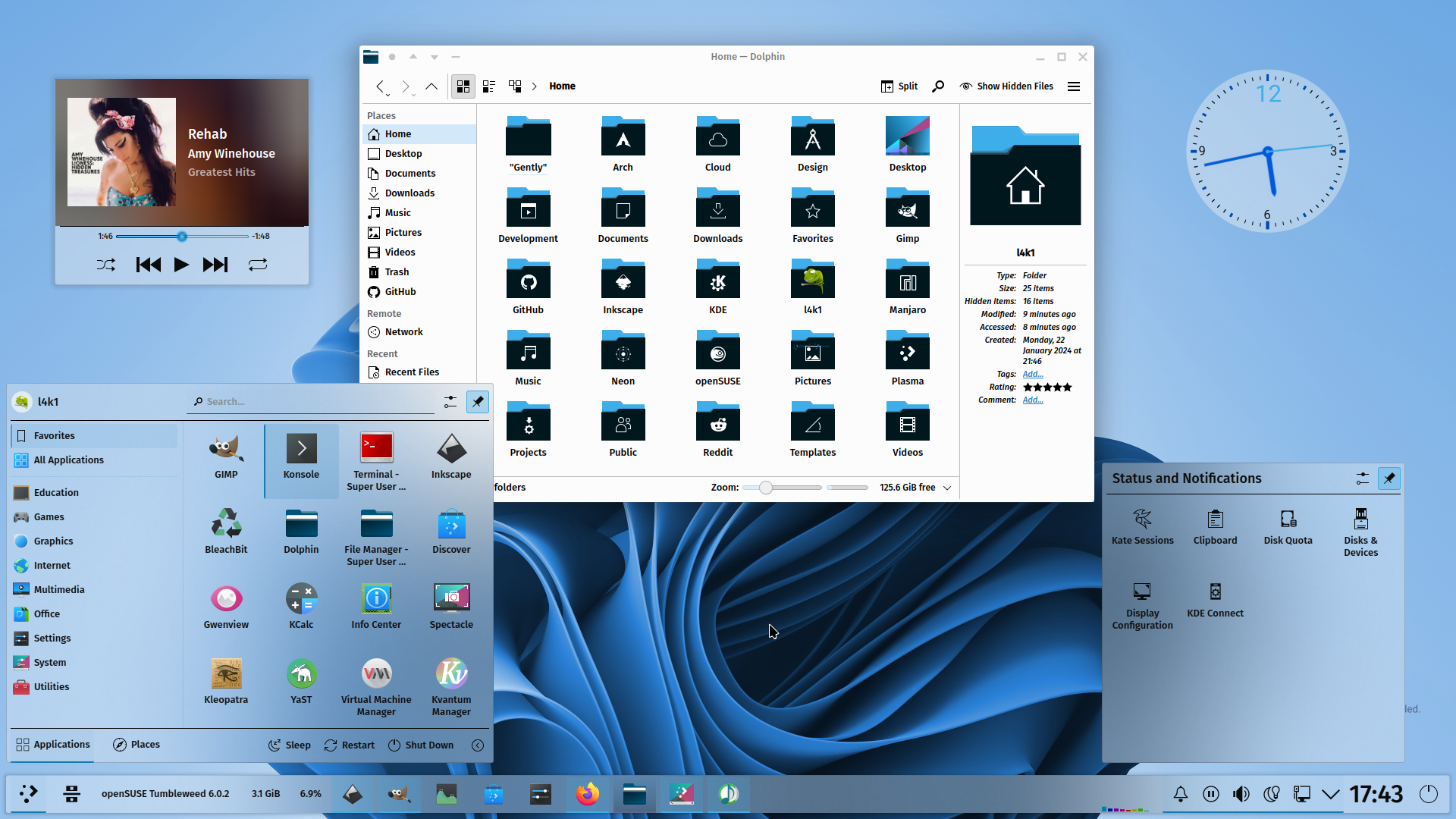
Task: Open Disk Quota in system tray panel
Action: [1288, 528]
